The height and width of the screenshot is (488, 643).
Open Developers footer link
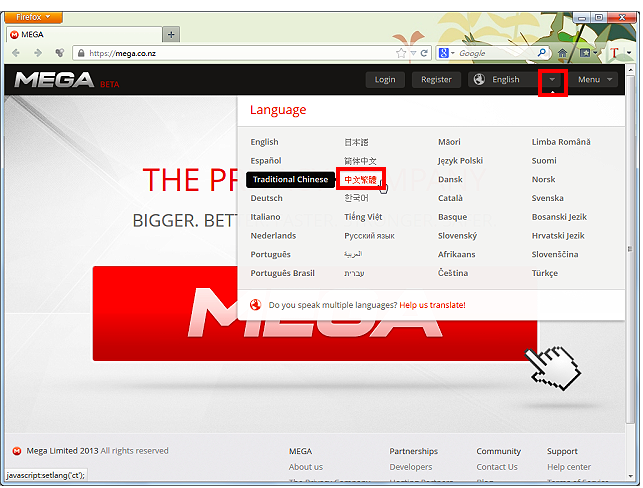click(x=410, y=467)
